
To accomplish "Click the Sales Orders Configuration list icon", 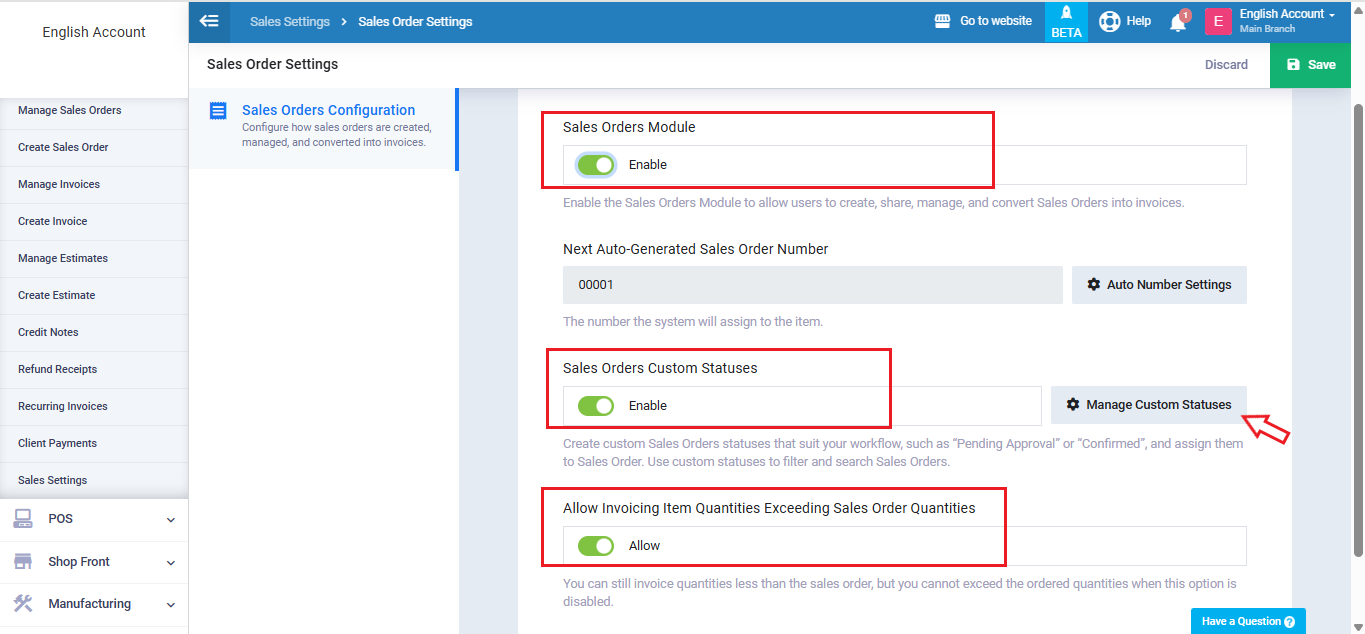I will (x=218, y=111).
